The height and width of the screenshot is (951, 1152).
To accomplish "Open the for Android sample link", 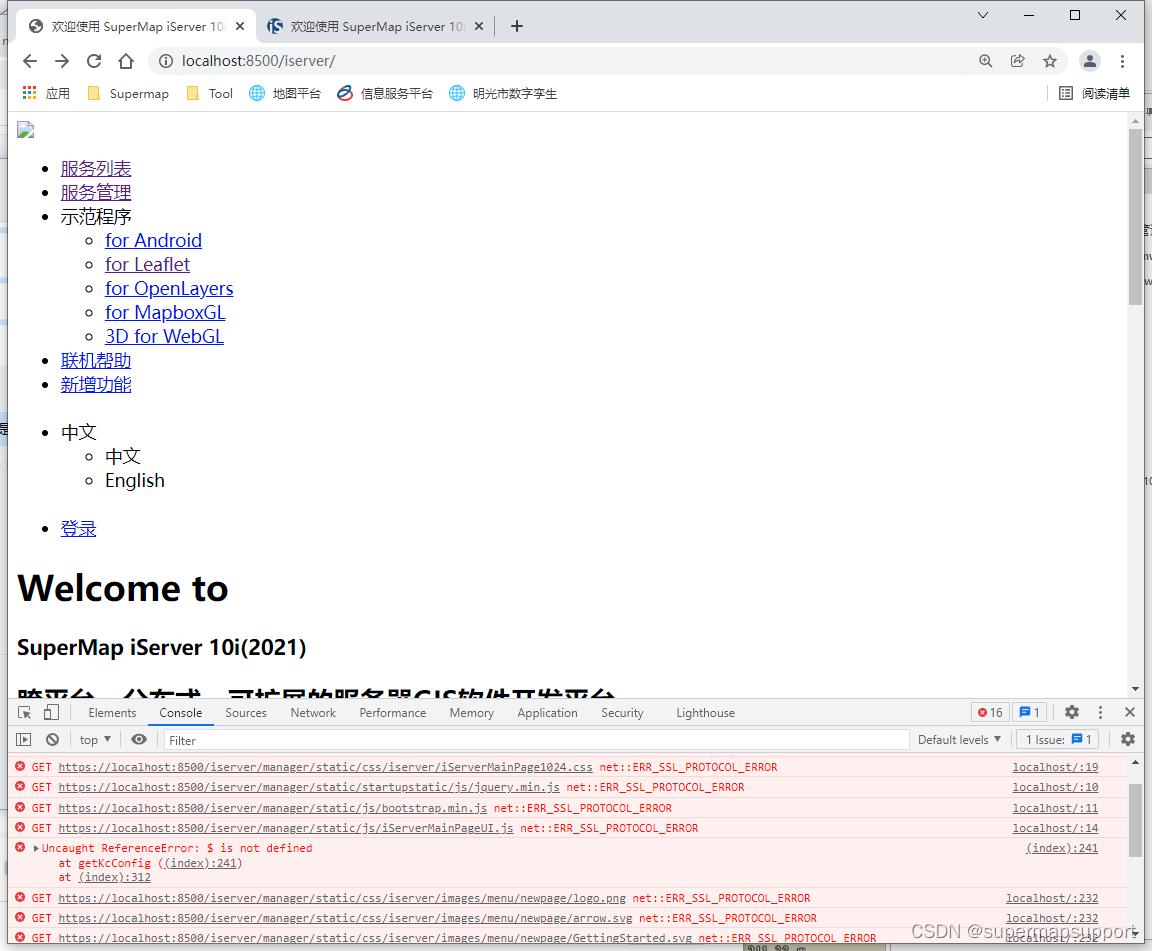I will (154, 240).
